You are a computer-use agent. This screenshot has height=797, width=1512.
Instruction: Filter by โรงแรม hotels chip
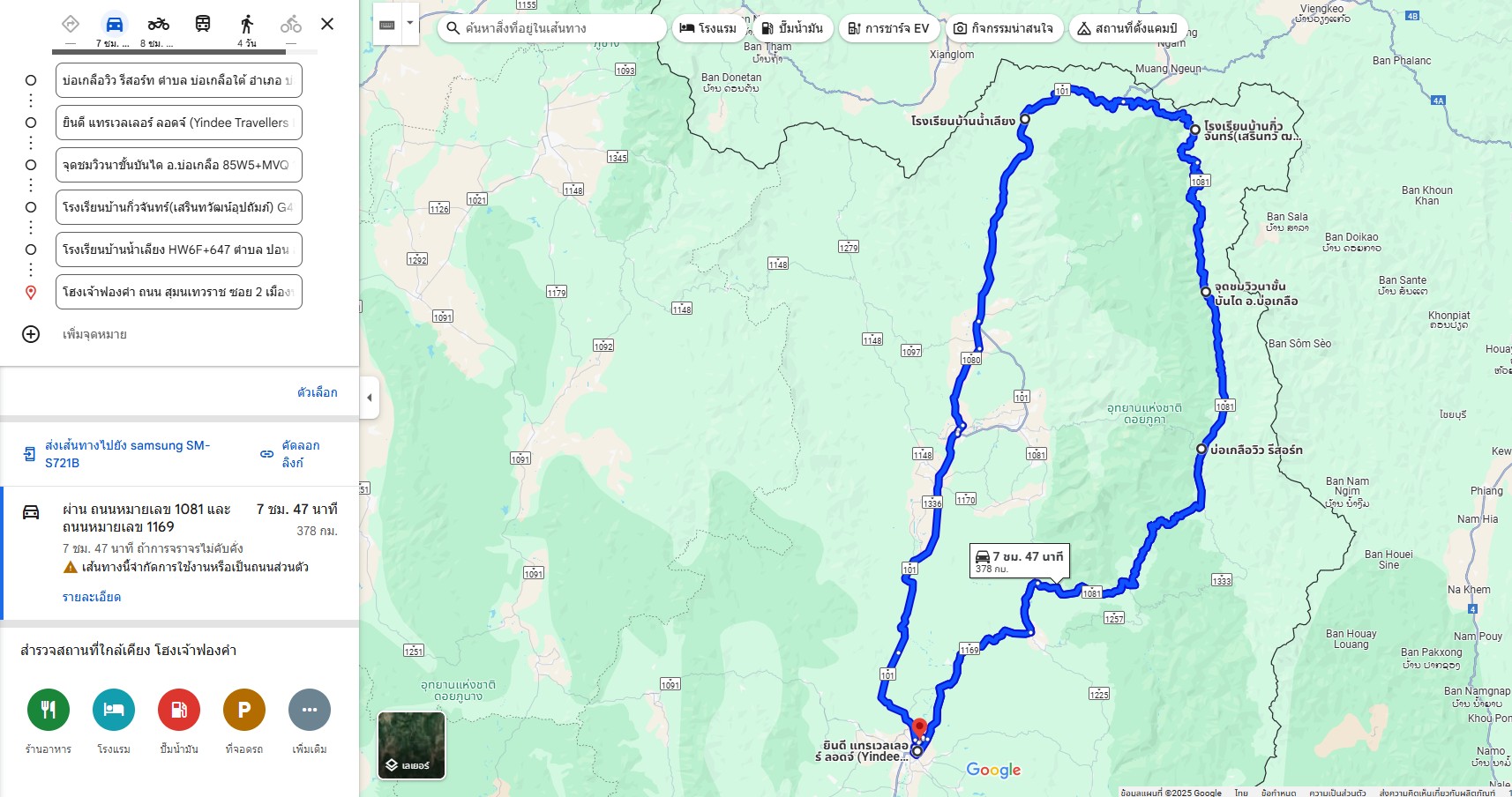708,28
